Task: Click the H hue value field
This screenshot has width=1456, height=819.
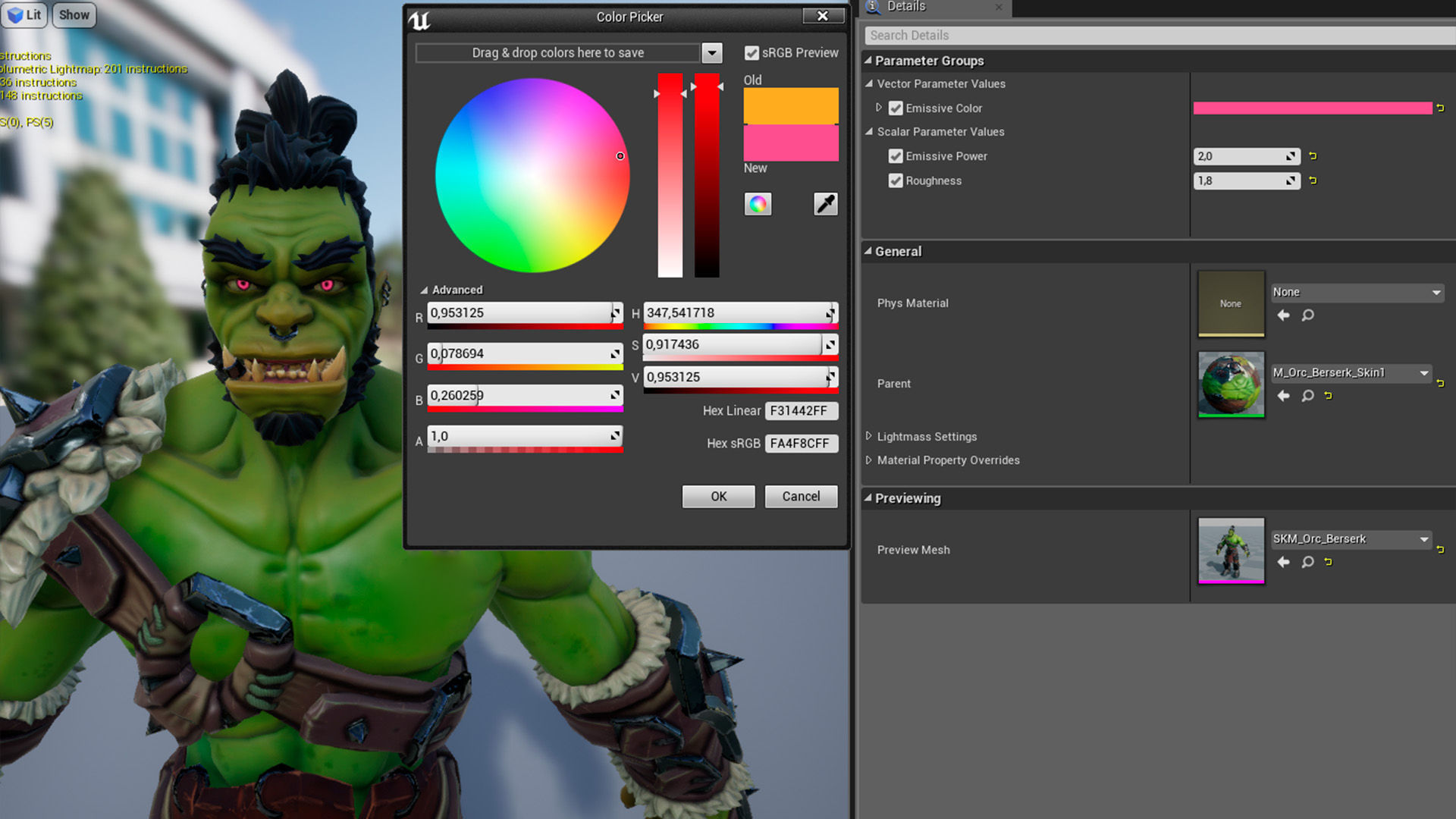Action: click(740, 312)
